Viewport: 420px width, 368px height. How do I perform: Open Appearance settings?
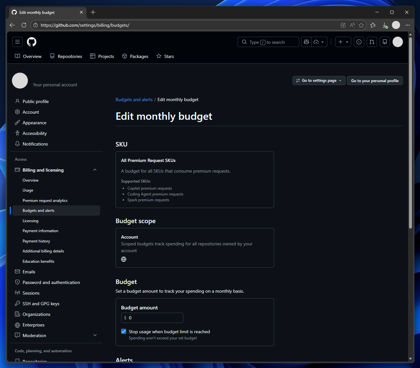click(x=34, y=123)
